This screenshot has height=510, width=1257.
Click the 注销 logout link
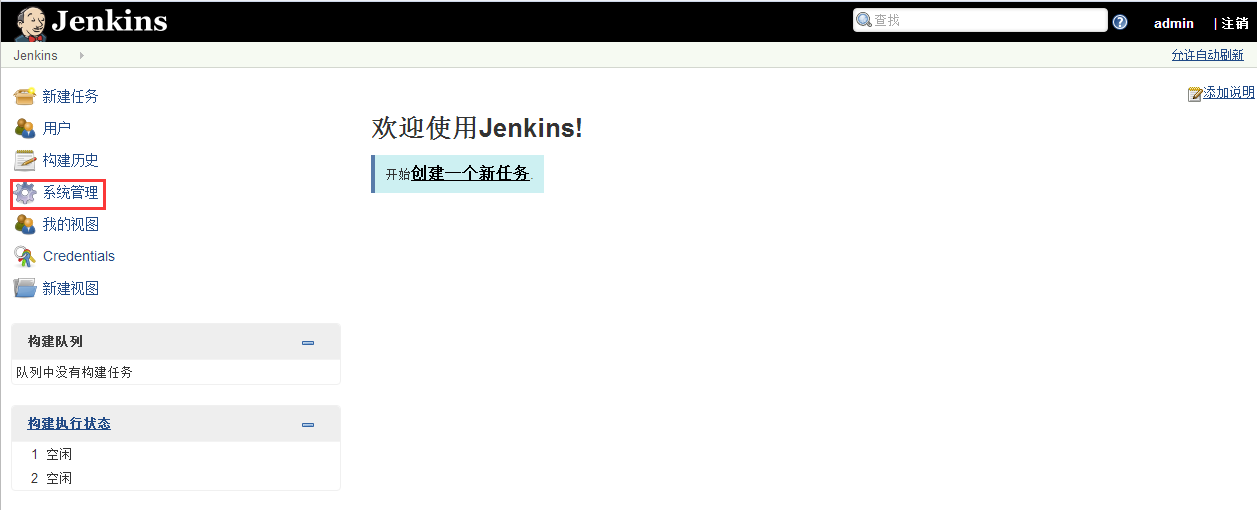[x=1235, y=23]
